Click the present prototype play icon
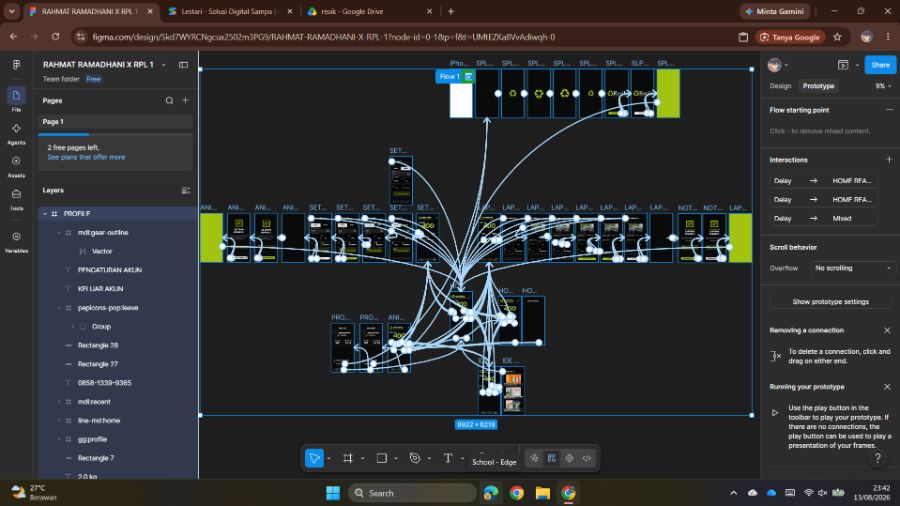900x506 pixels. click(x=843, y=65)
